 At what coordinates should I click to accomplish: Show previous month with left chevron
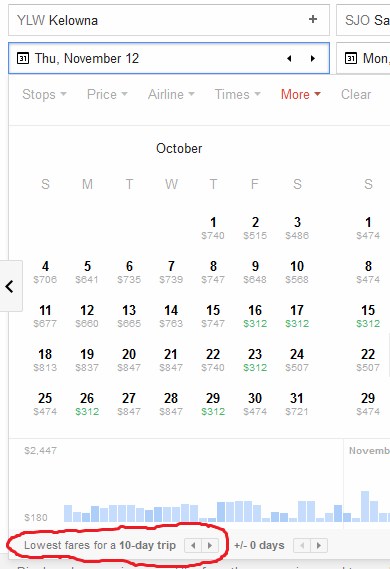tap(10, 286)
